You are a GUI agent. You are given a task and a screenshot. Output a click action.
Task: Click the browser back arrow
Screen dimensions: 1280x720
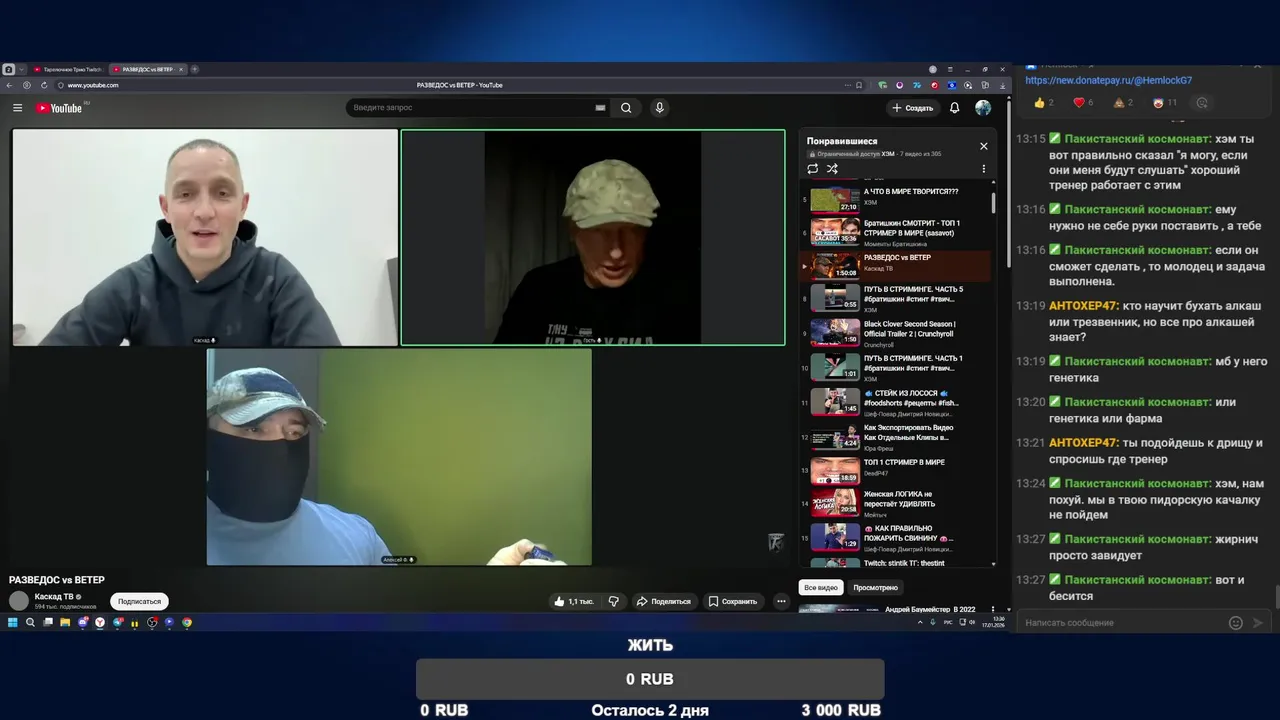point(9,85)
